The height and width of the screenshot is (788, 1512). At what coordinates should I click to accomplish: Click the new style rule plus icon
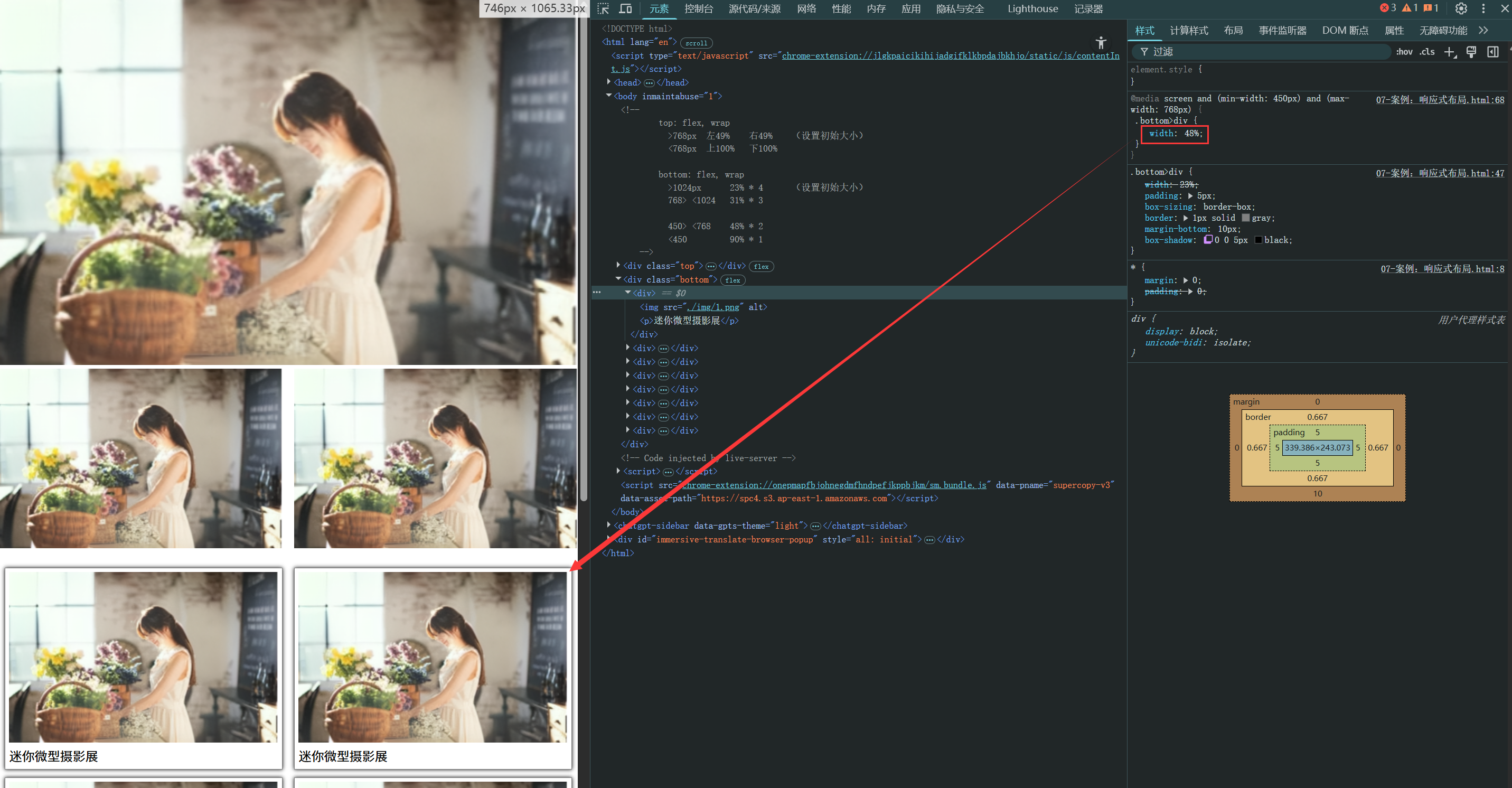(x=1450, y=52)
